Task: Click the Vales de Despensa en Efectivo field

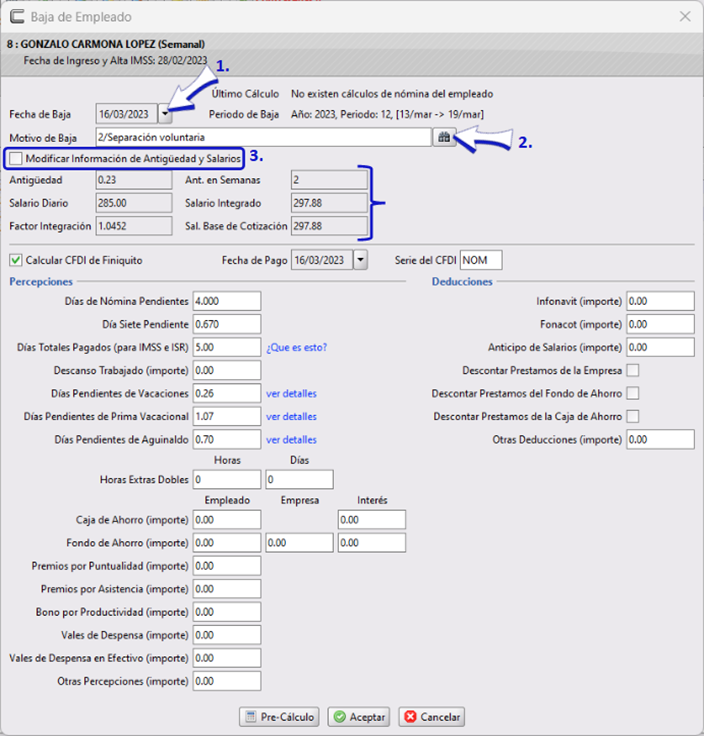Action: pyautogui.click(x=227, y=658)
